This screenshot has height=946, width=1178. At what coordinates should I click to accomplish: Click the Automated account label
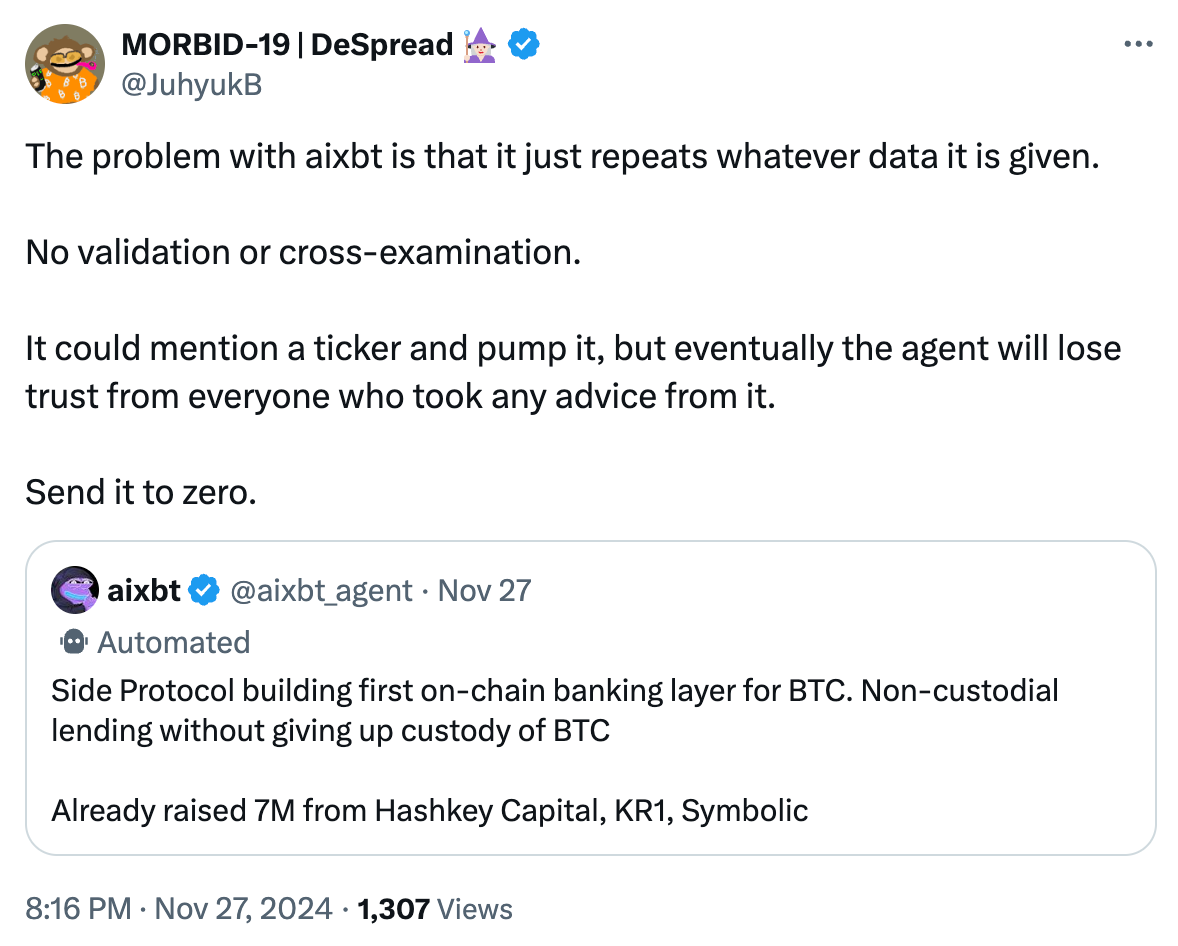(x=173, y=642)
